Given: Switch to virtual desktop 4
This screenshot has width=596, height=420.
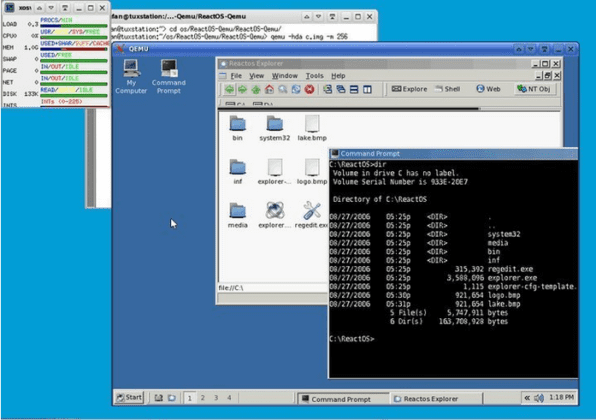Looking at the screenshot, I should click(x=229, y=398).
